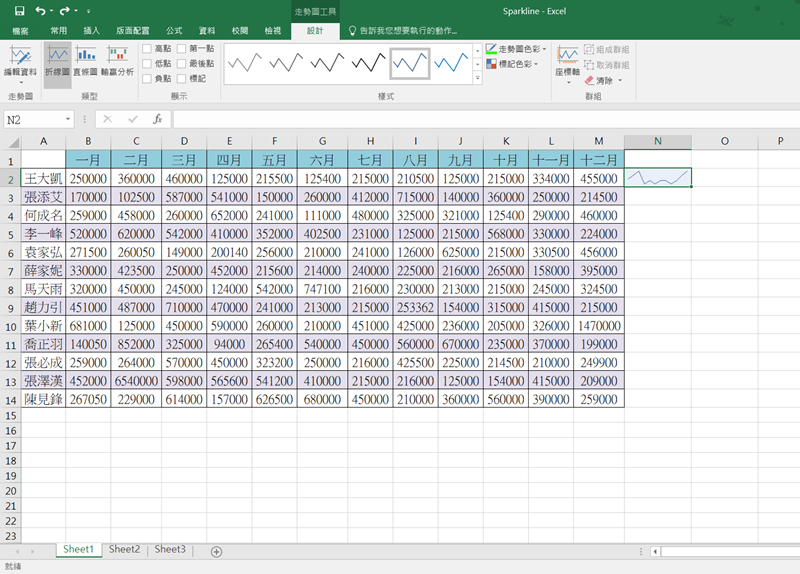This screenshot has height=574, width=800.
Task: Add a new sheet with plus button
Action: (216, 551)
